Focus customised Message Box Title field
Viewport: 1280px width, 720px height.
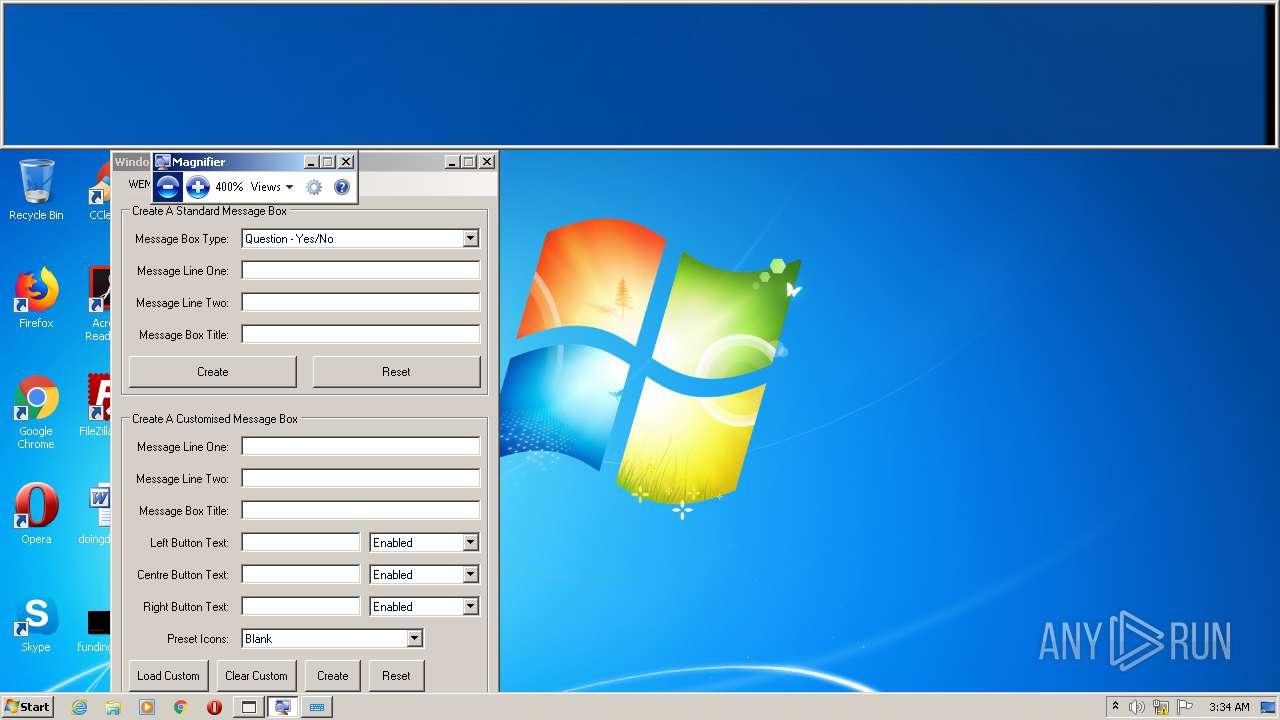tap(361, 510)
